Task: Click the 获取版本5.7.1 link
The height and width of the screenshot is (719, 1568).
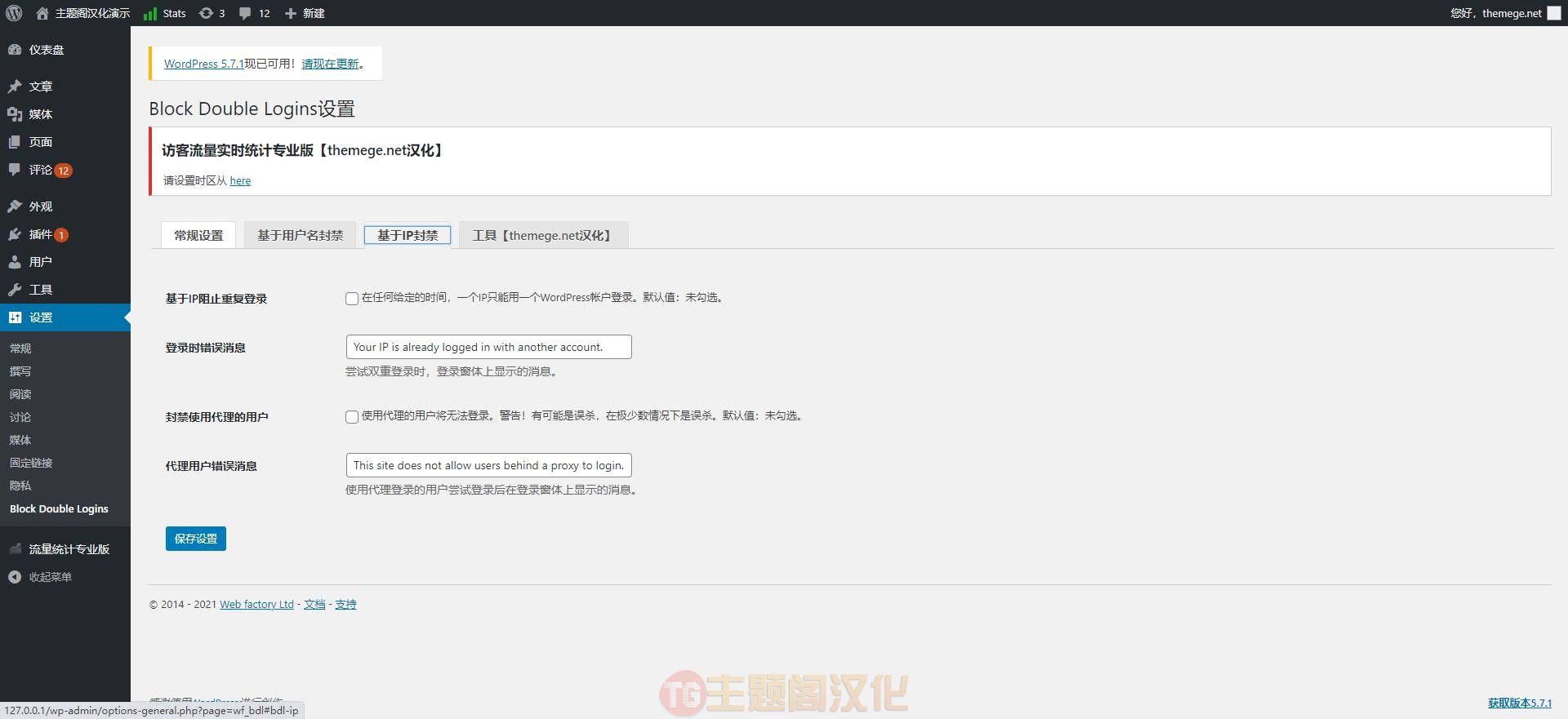Action: coord(1519,703)
